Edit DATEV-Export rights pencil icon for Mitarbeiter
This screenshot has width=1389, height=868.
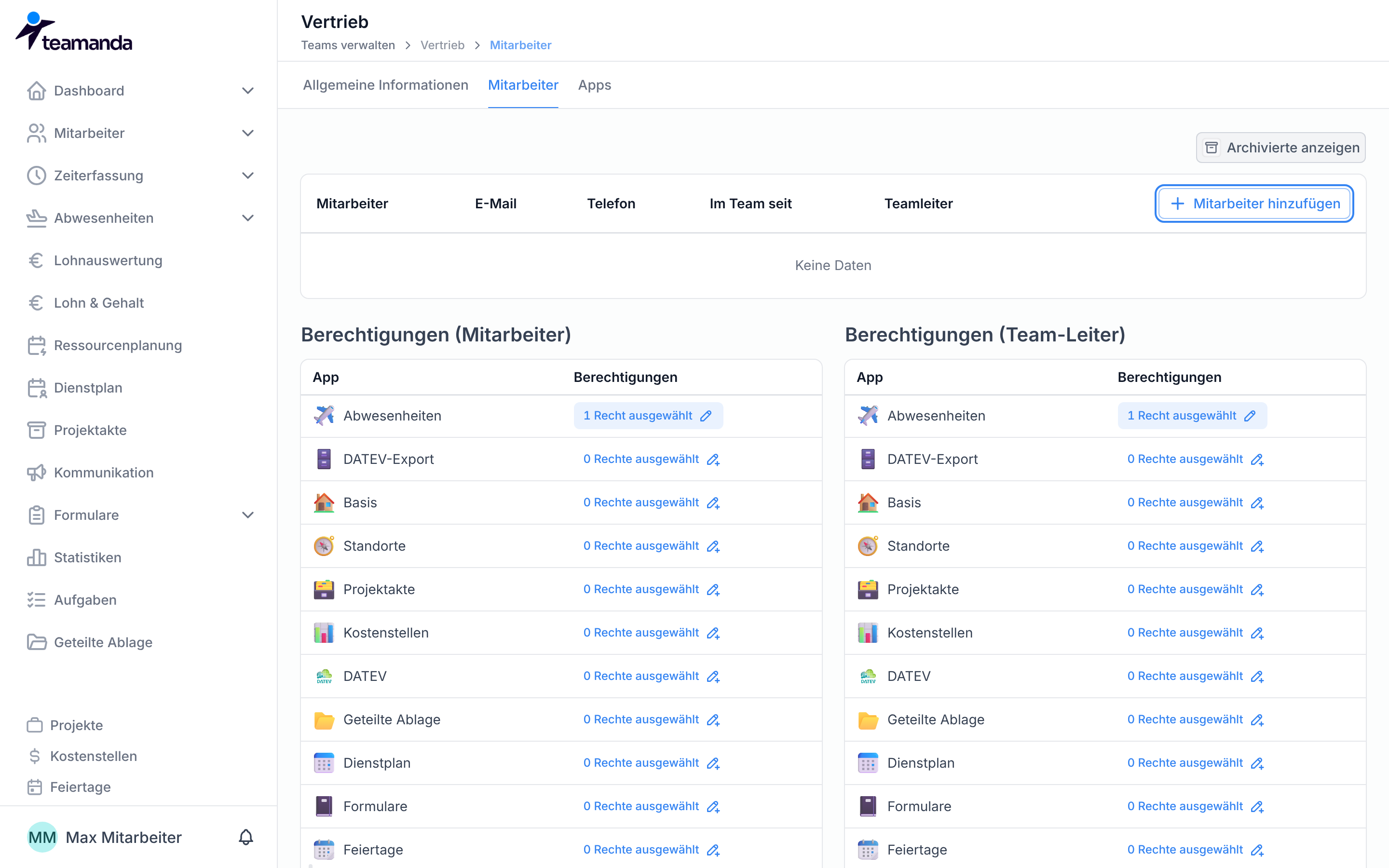pos(713,459)
